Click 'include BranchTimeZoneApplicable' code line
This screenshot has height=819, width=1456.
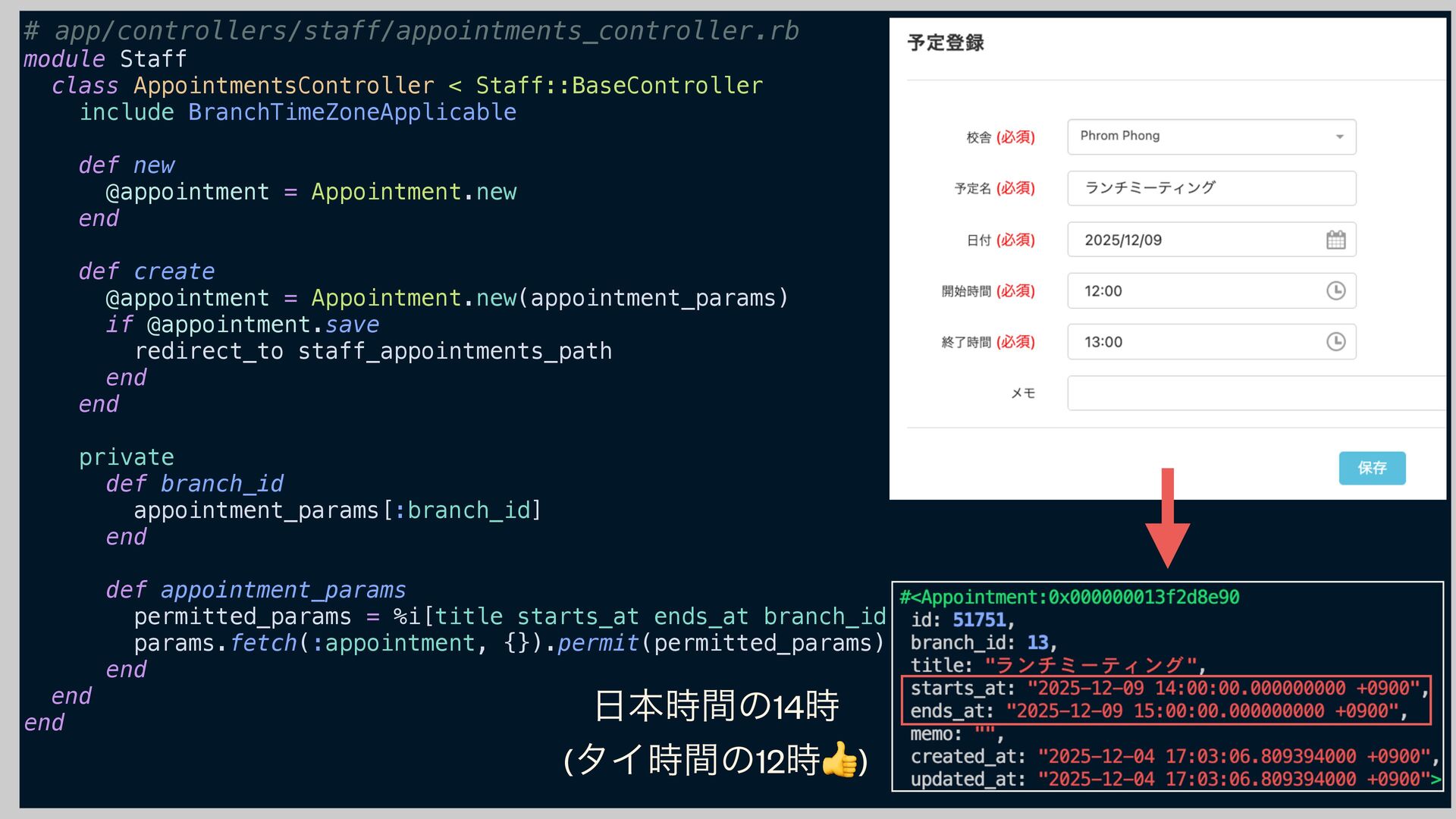click(297, 112)
